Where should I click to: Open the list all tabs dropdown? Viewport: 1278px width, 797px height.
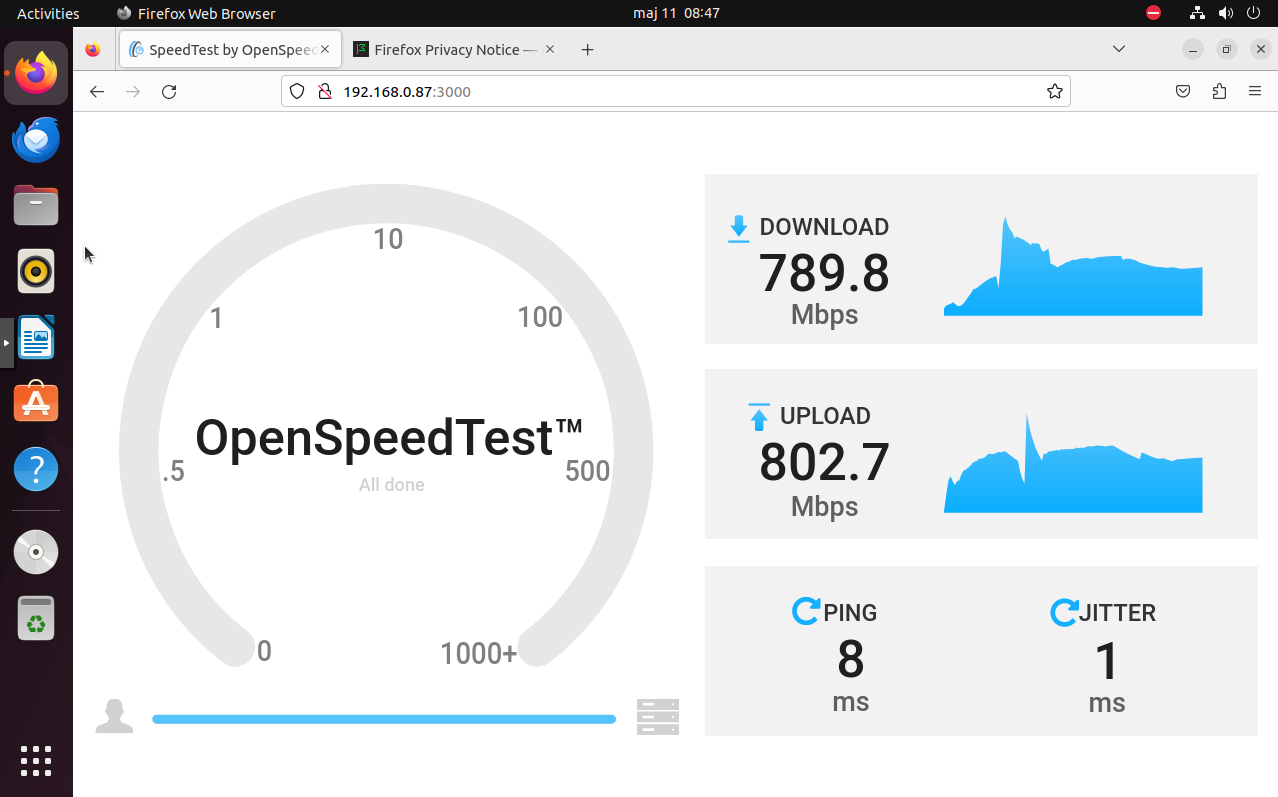(x=1119, y=49)
